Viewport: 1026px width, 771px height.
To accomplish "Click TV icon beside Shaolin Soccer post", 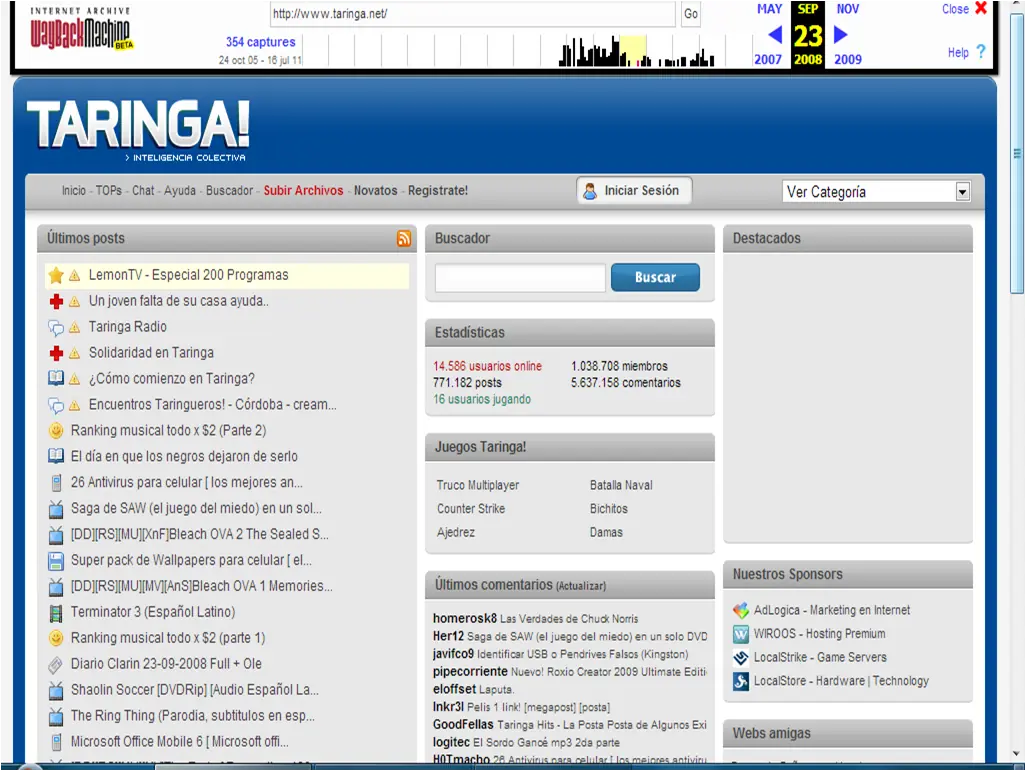I will click(x=56, y=690).
